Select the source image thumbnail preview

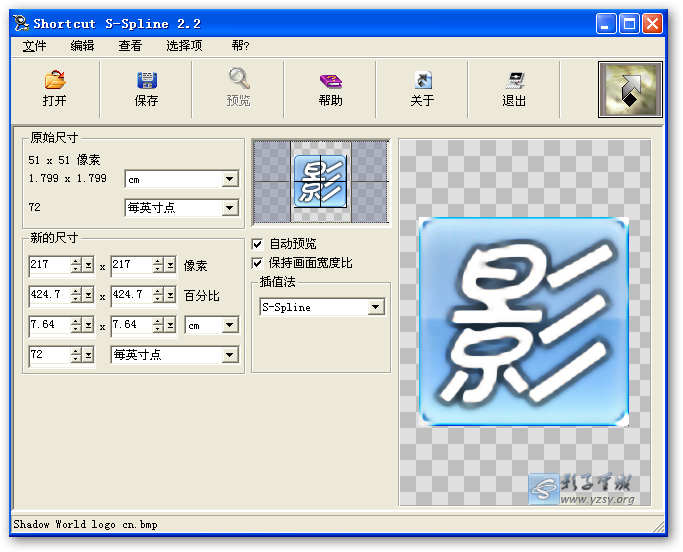(x=320, y=181)
